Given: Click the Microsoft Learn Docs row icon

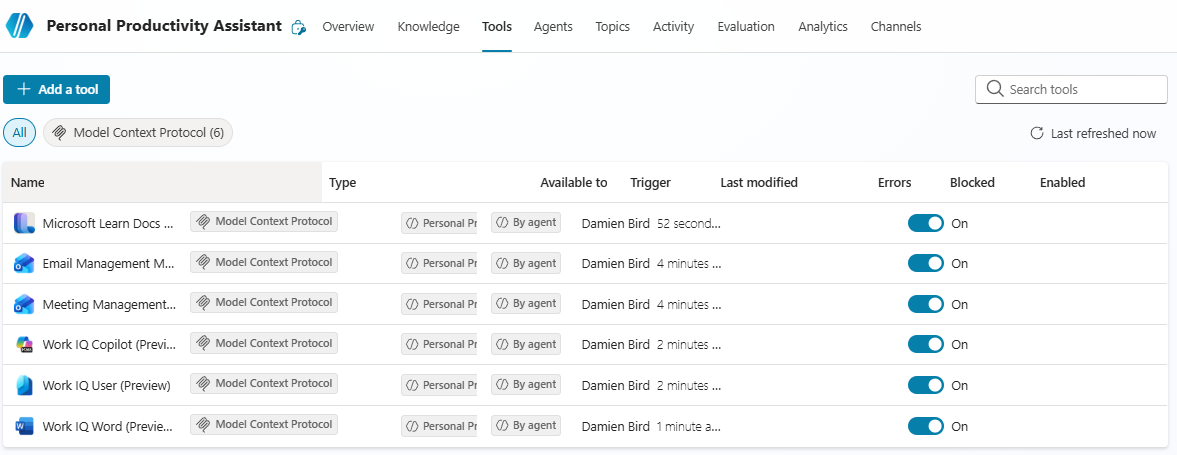Looking at the screenshot, I should coord(24,223).
